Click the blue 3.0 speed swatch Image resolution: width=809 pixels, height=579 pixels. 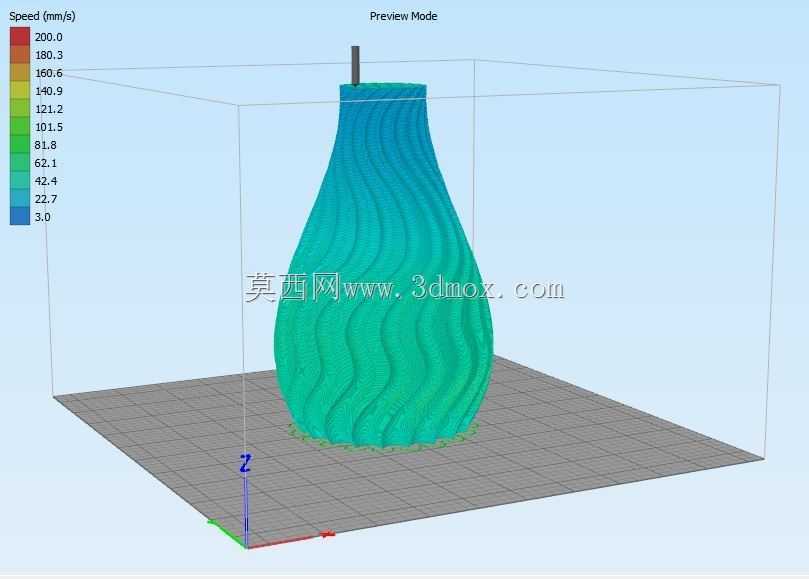coord(20,217)
